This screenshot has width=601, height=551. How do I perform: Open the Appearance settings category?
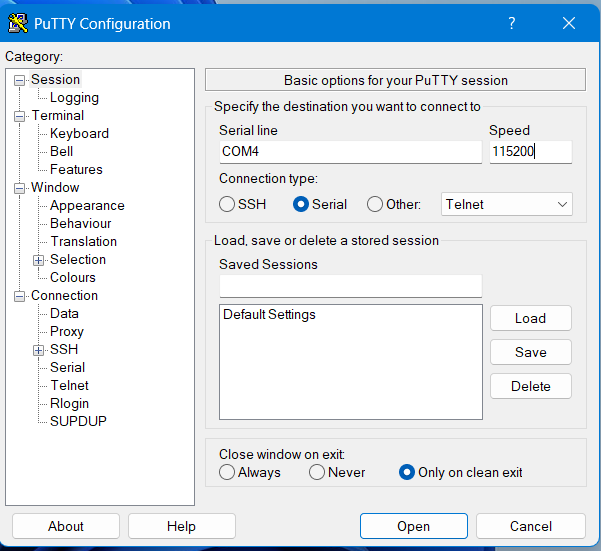click(87, 205)
